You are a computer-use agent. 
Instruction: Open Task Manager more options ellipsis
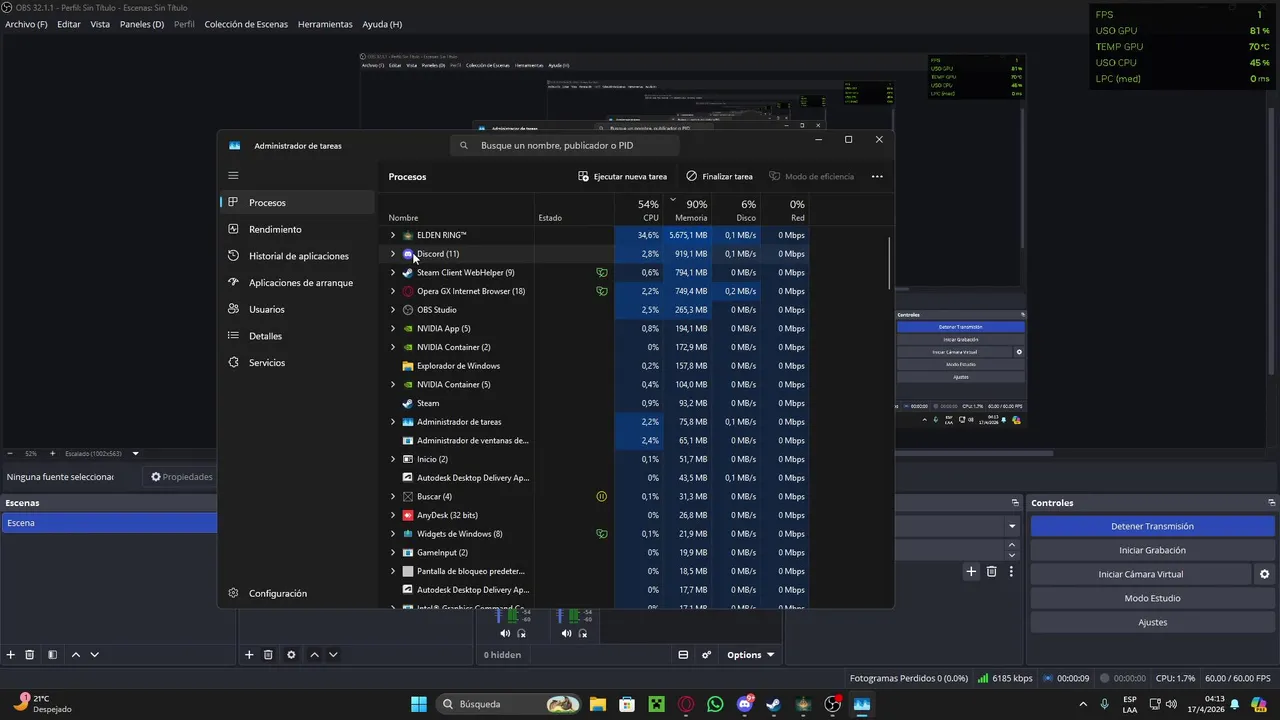coord(877,177)
